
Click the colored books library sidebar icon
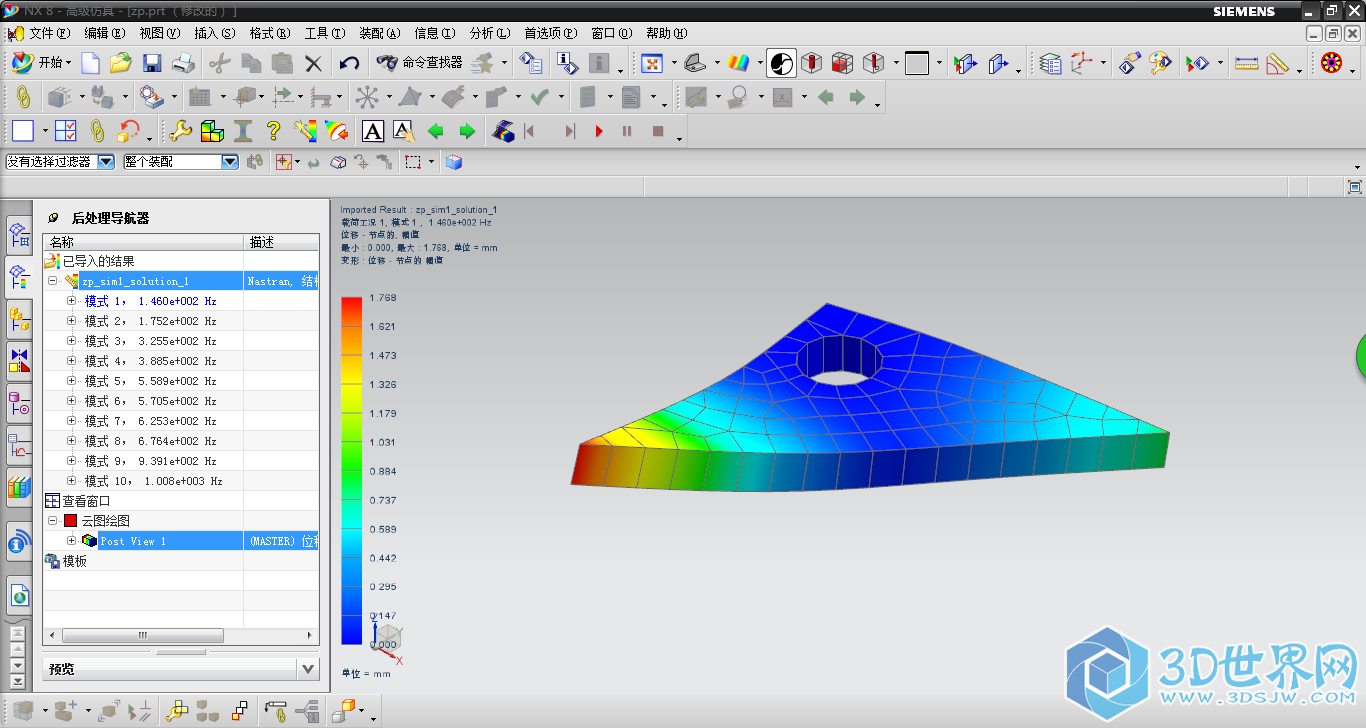(19, 487)
